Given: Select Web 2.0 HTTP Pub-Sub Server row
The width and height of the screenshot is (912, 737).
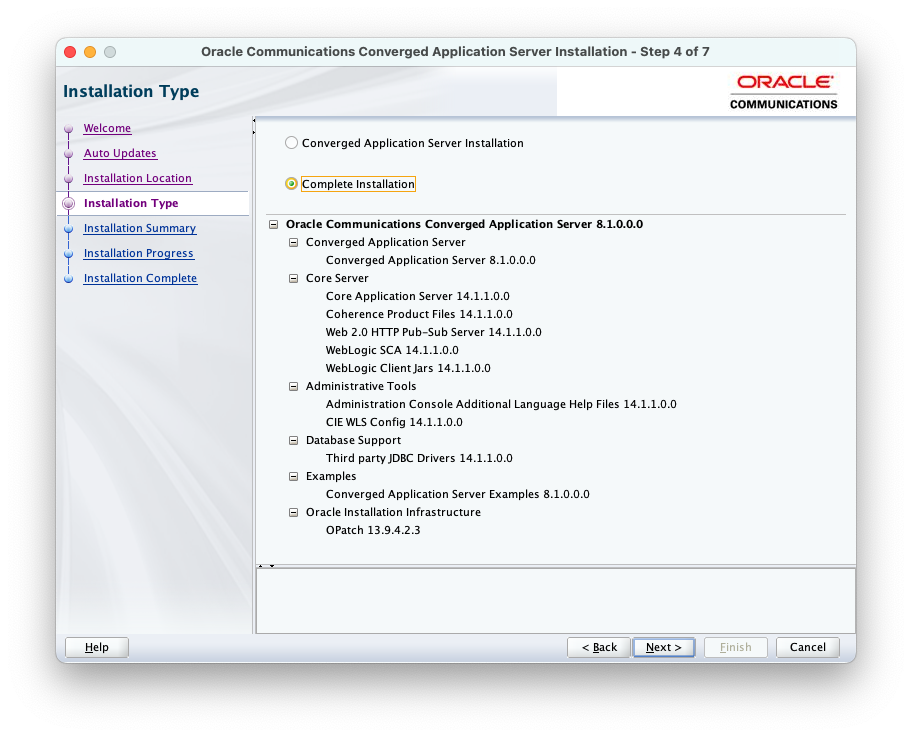Looking at the screenshot, I should click(x=433, y=332).
